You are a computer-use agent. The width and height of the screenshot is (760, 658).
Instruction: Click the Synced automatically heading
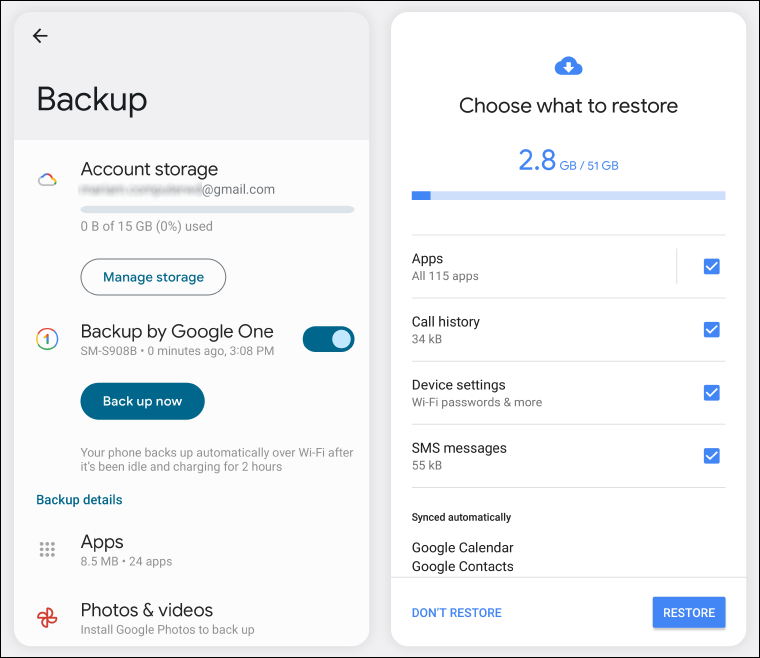click(461, 517)
